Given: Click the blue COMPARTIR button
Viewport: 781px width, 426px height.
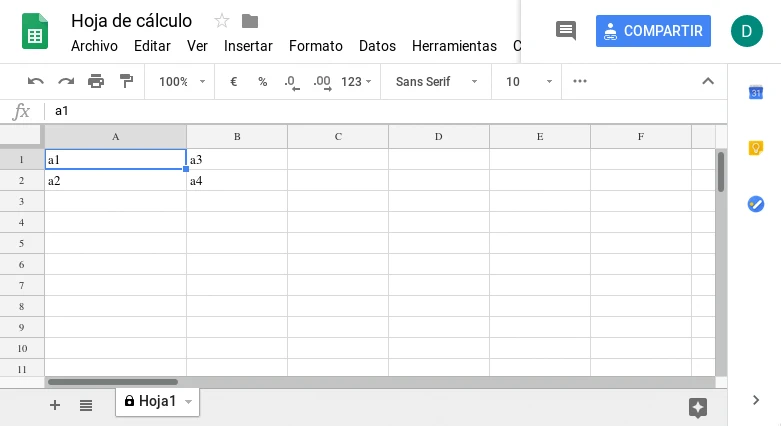Looking at the screenshot, I should tap(653, 31).
